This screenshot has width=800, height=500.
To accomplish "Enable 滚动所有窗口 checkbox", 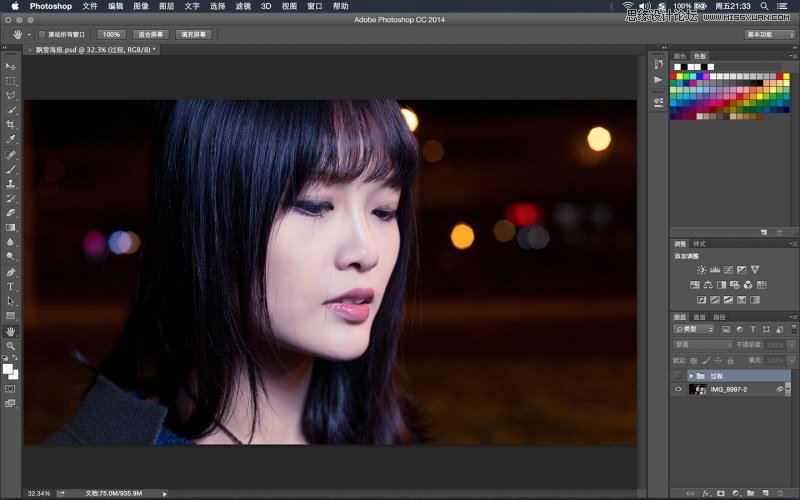I will click(42, 34).
